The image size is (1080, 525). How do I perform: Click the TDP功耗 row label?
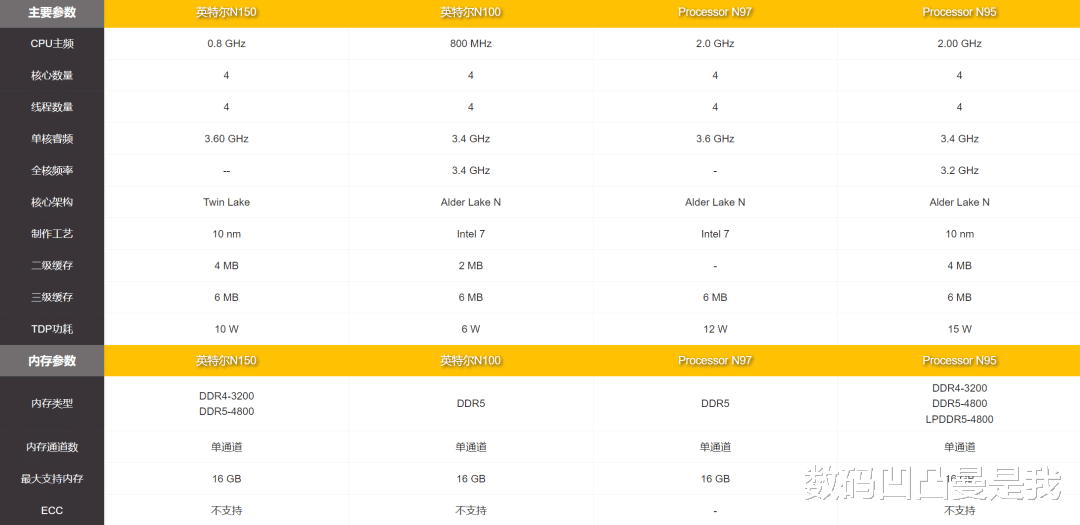point(52,329)
